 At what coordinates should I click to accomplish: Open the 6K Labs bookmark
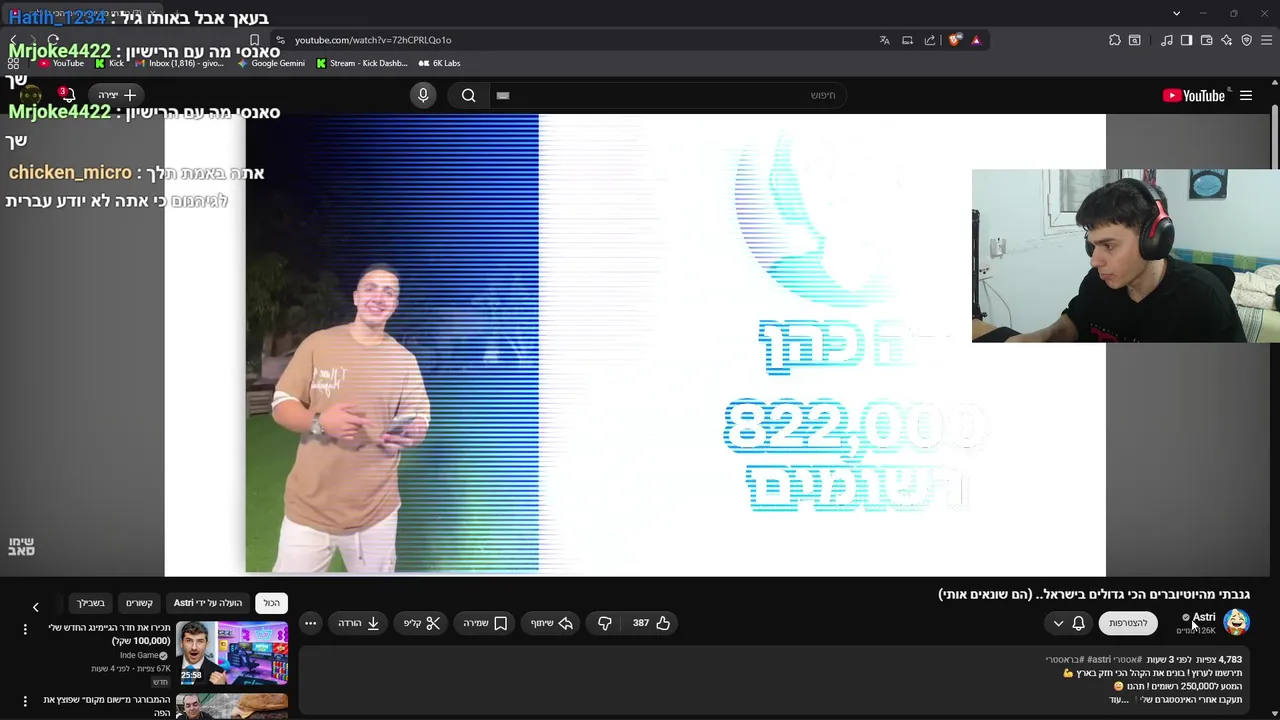coord(440,63)
